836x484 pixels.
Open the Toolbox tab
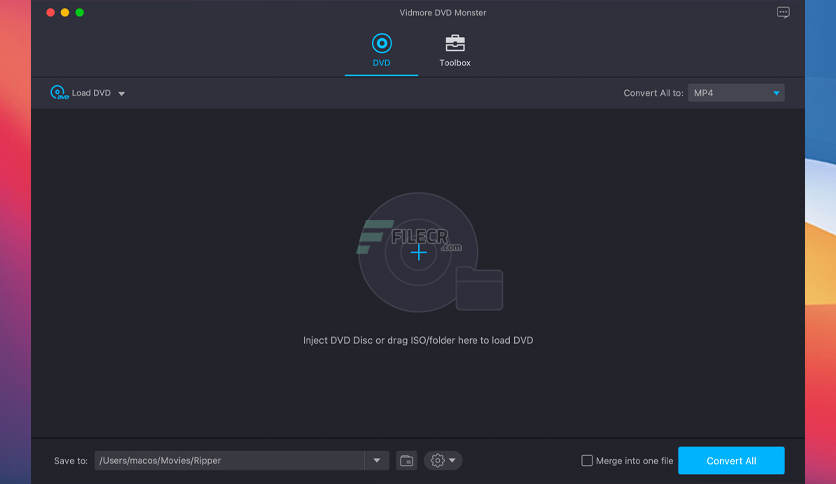455,51
